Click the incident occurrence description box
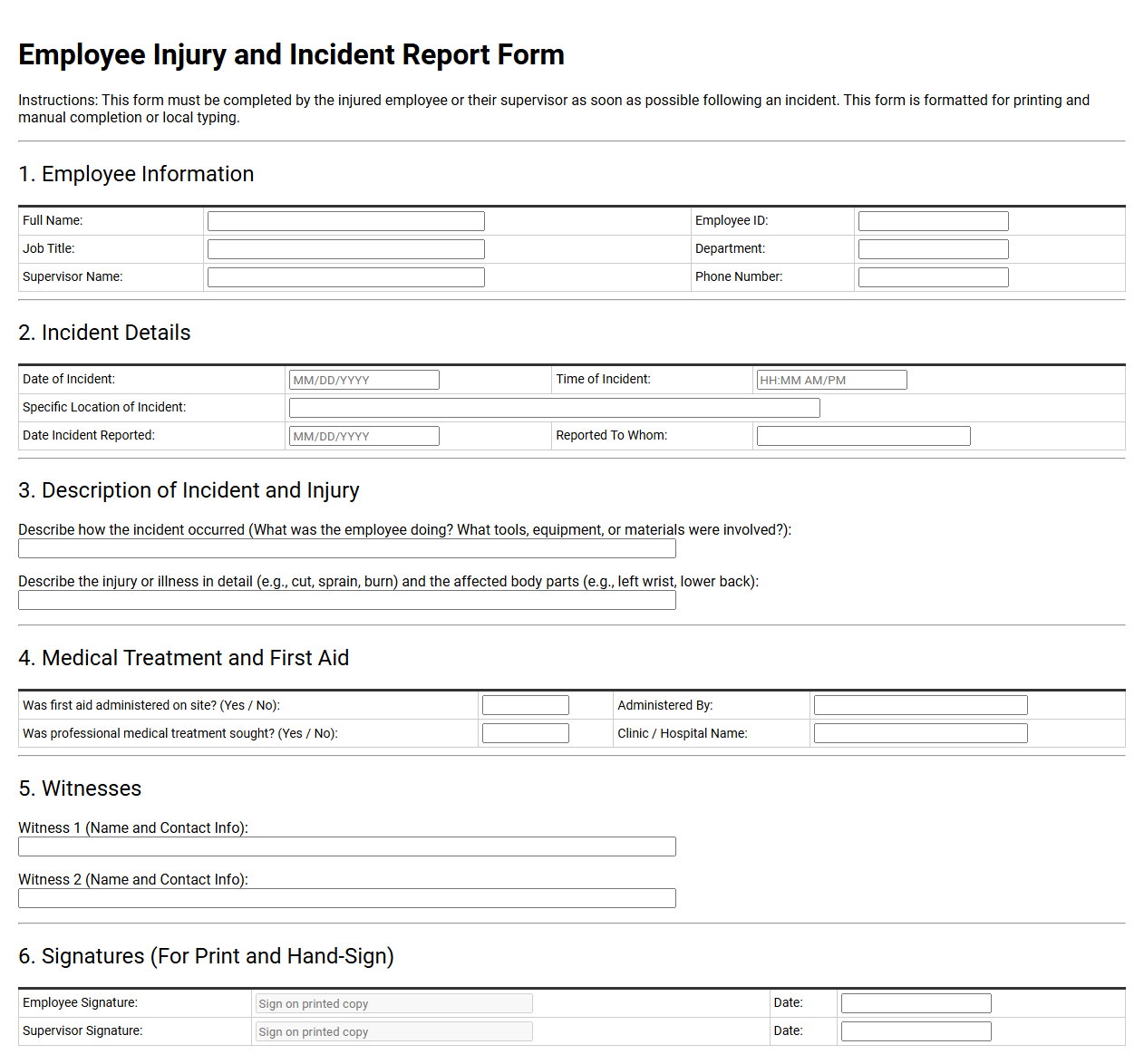Screen dimensions: 1144x1064 (347, 548)
